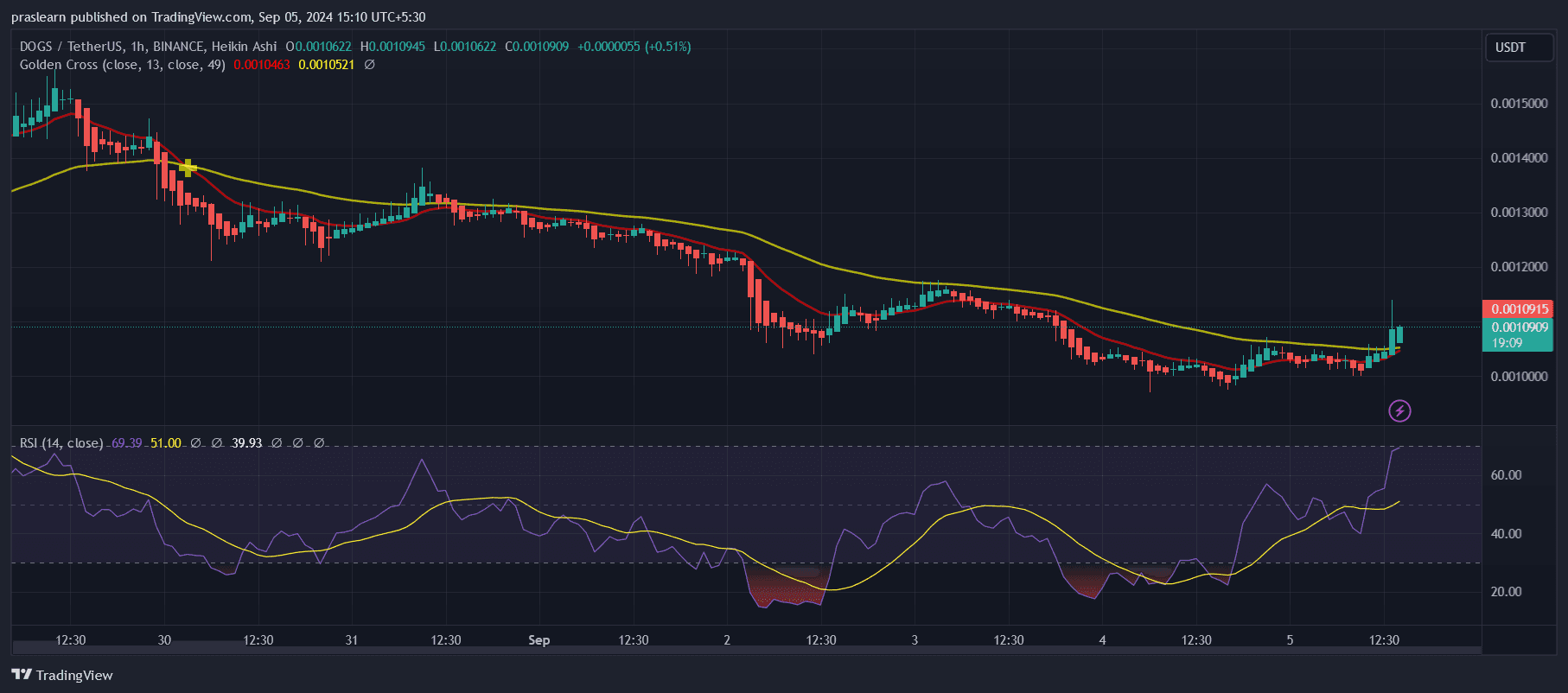The image size is (1568, 693).
Task: Click the open value 0.0010622
Action: click(x=322, y=47)
